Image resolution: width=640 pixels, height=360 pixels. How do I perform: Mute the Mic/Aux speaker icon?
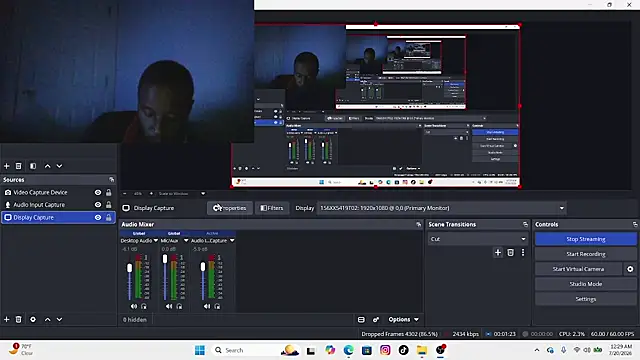(169, 306)
